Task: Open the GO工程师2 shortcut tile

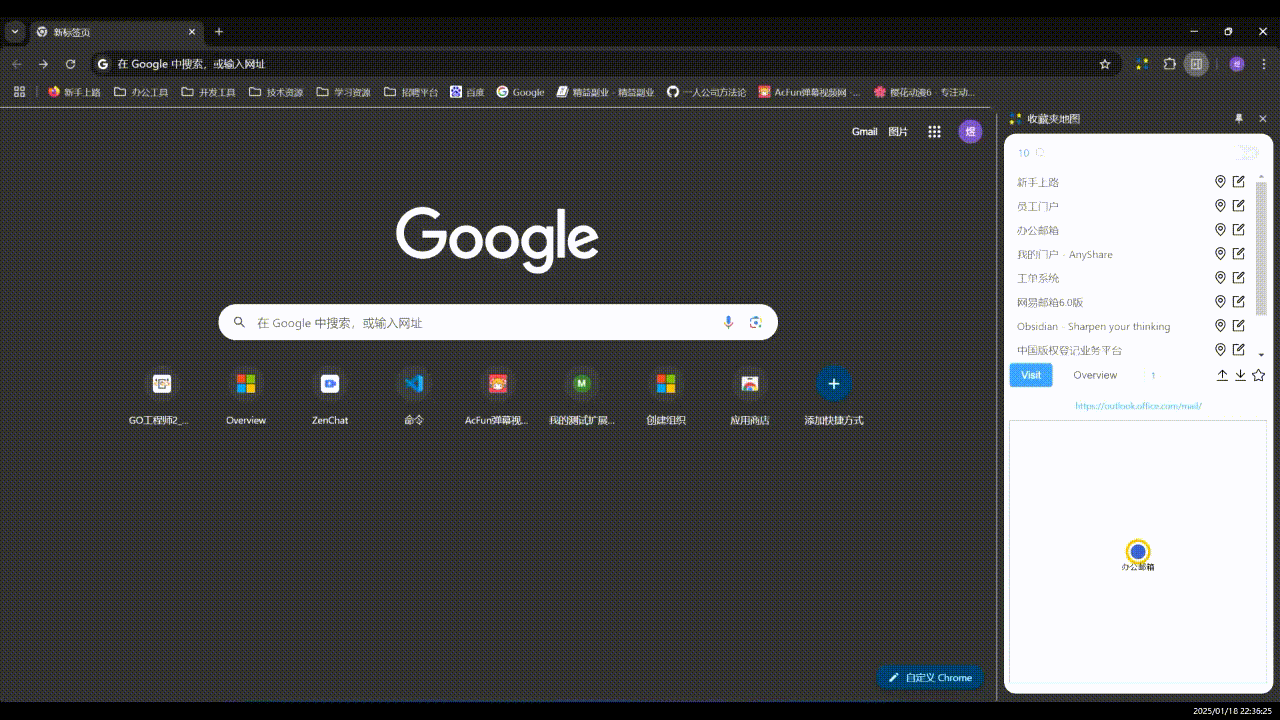Action: (x=162, y=397)
